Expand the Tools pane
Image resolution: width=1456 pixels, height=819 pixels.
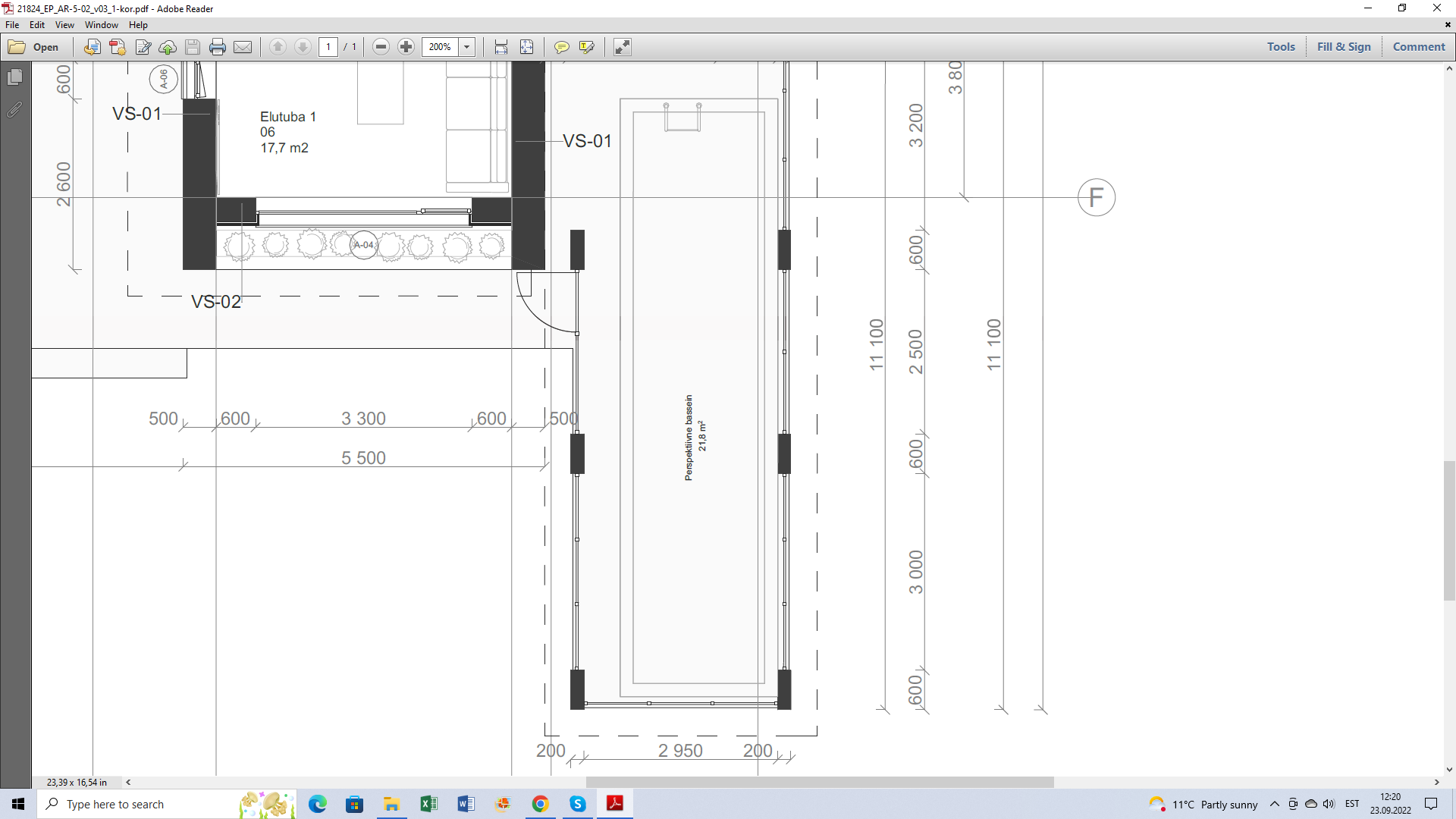(1281, 47)
